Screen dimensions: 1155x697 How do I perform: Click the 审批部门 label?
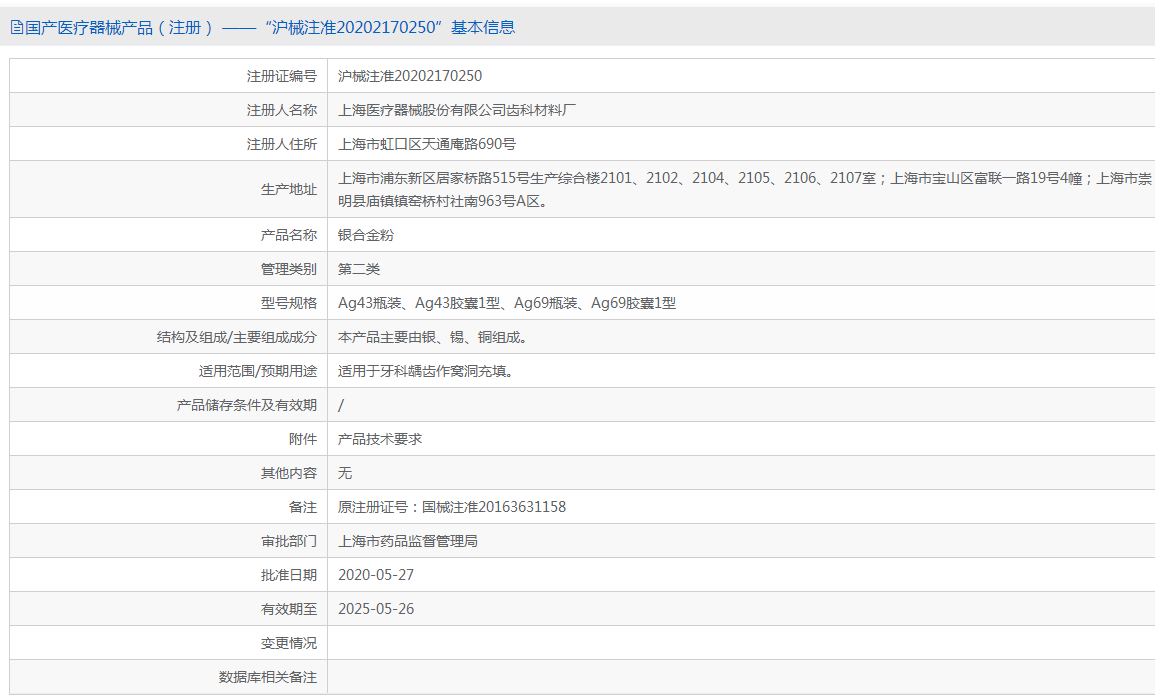point(289,541)
